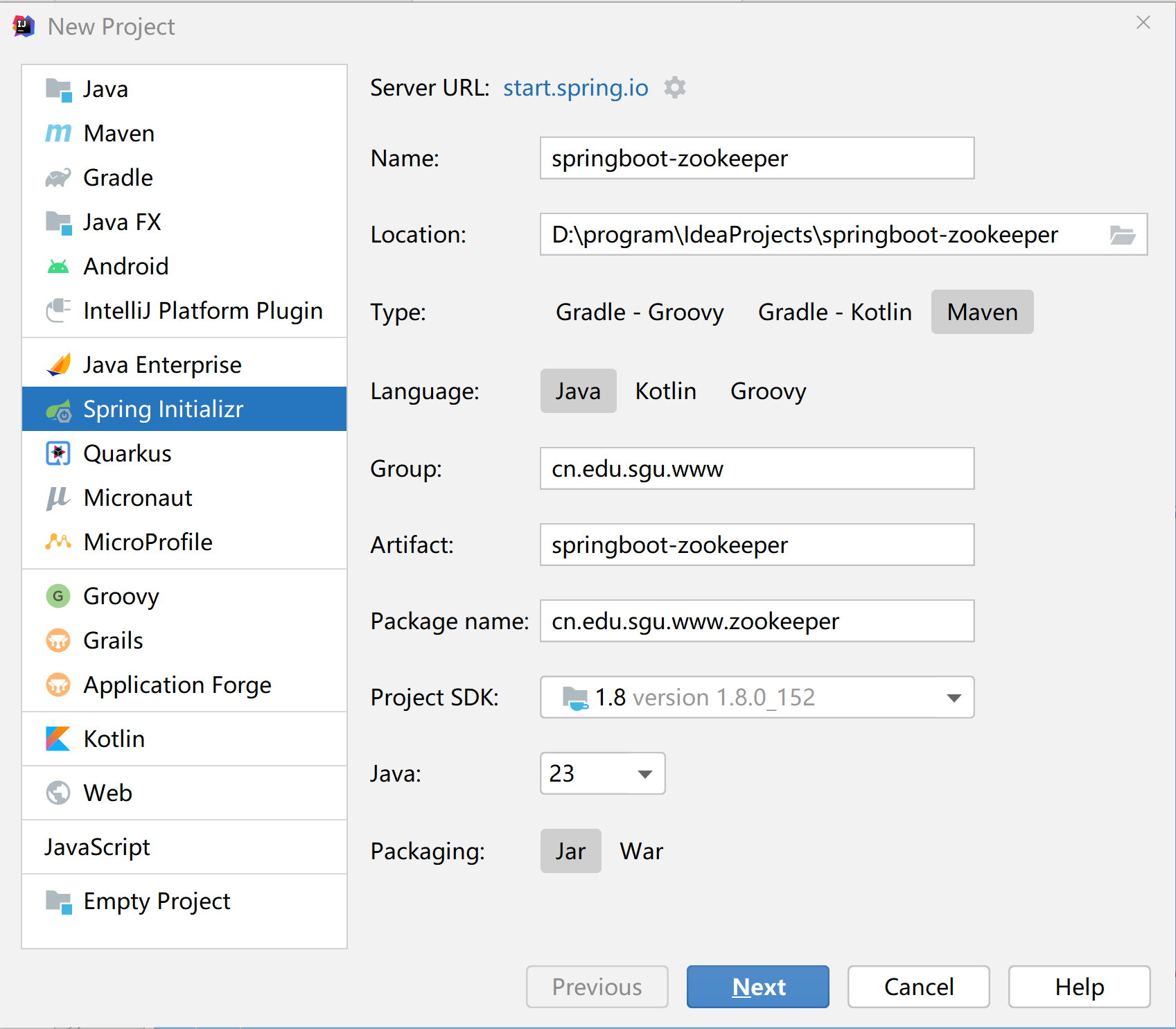This screenshot has height=1029, width=1176.
Task: Click IntelliJ IDEA logo in title bar
Action: (24, 26)
